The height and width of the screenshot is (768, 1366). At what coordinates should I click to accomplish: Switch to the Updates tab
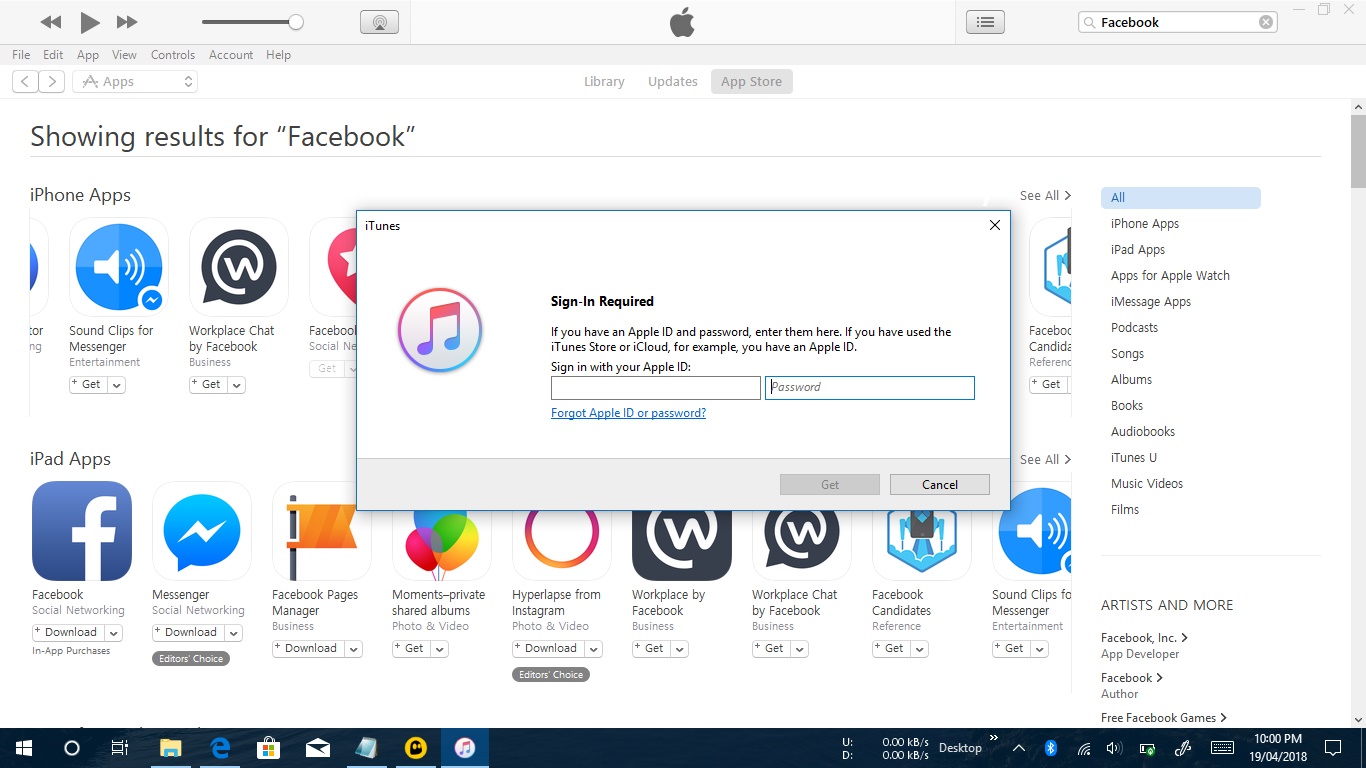point(673,82)
